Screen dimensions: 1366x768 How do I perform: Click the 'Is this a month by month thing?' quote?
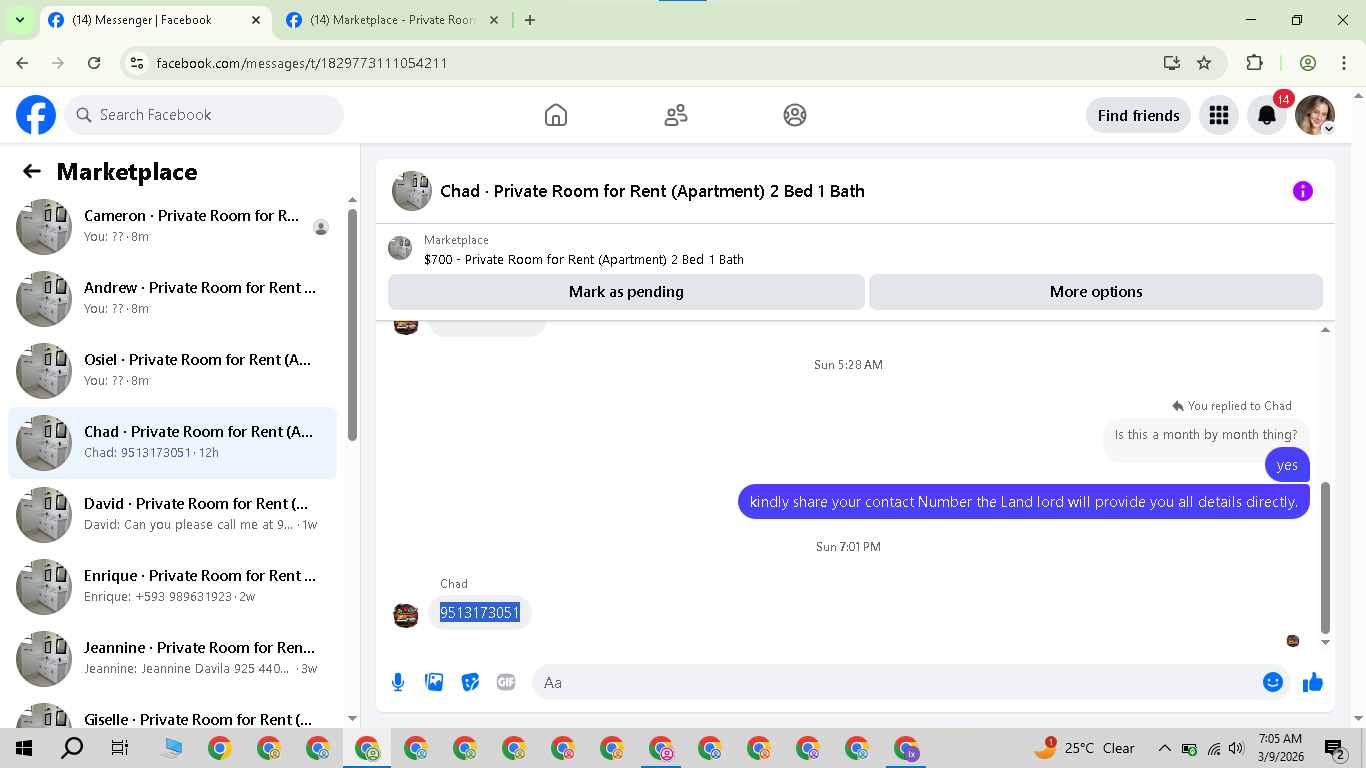1206,435
